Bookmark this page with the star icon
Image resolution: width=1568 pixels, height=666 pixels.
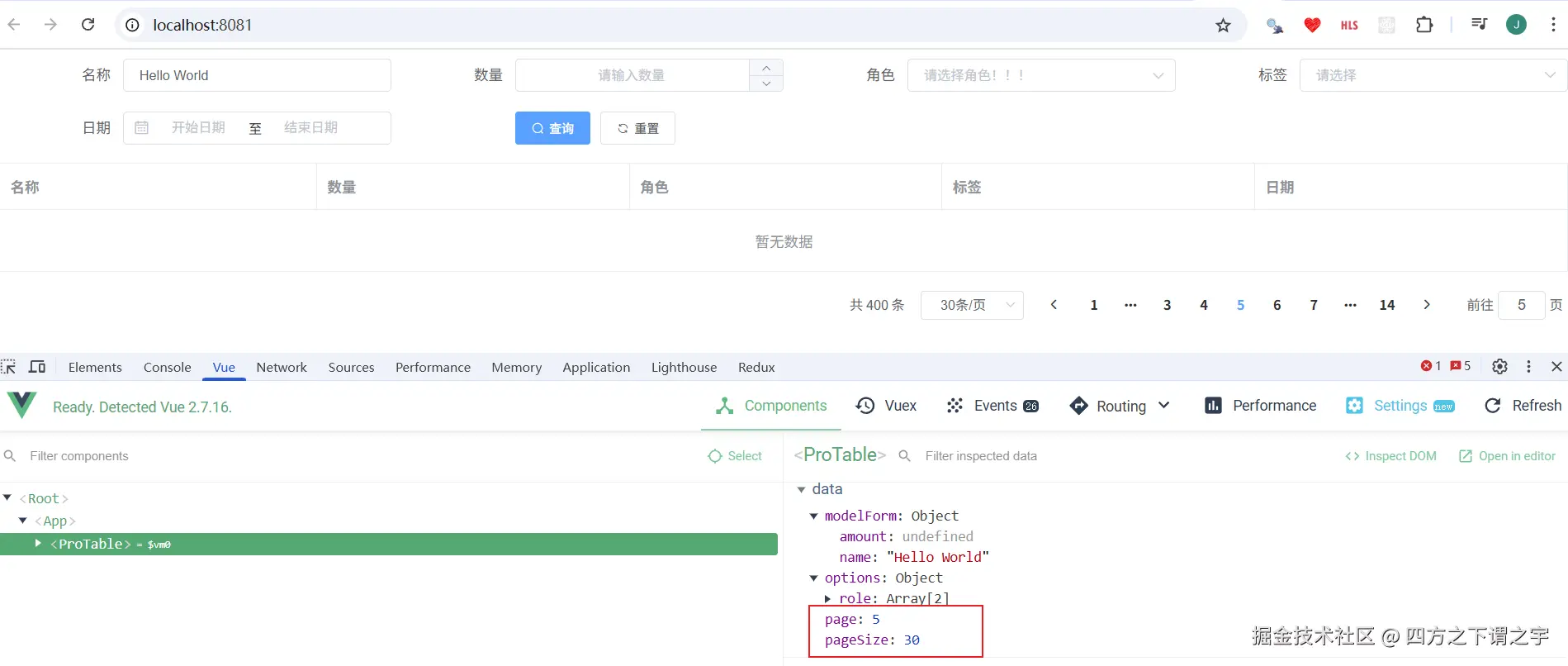click(x=1223, y=26)
